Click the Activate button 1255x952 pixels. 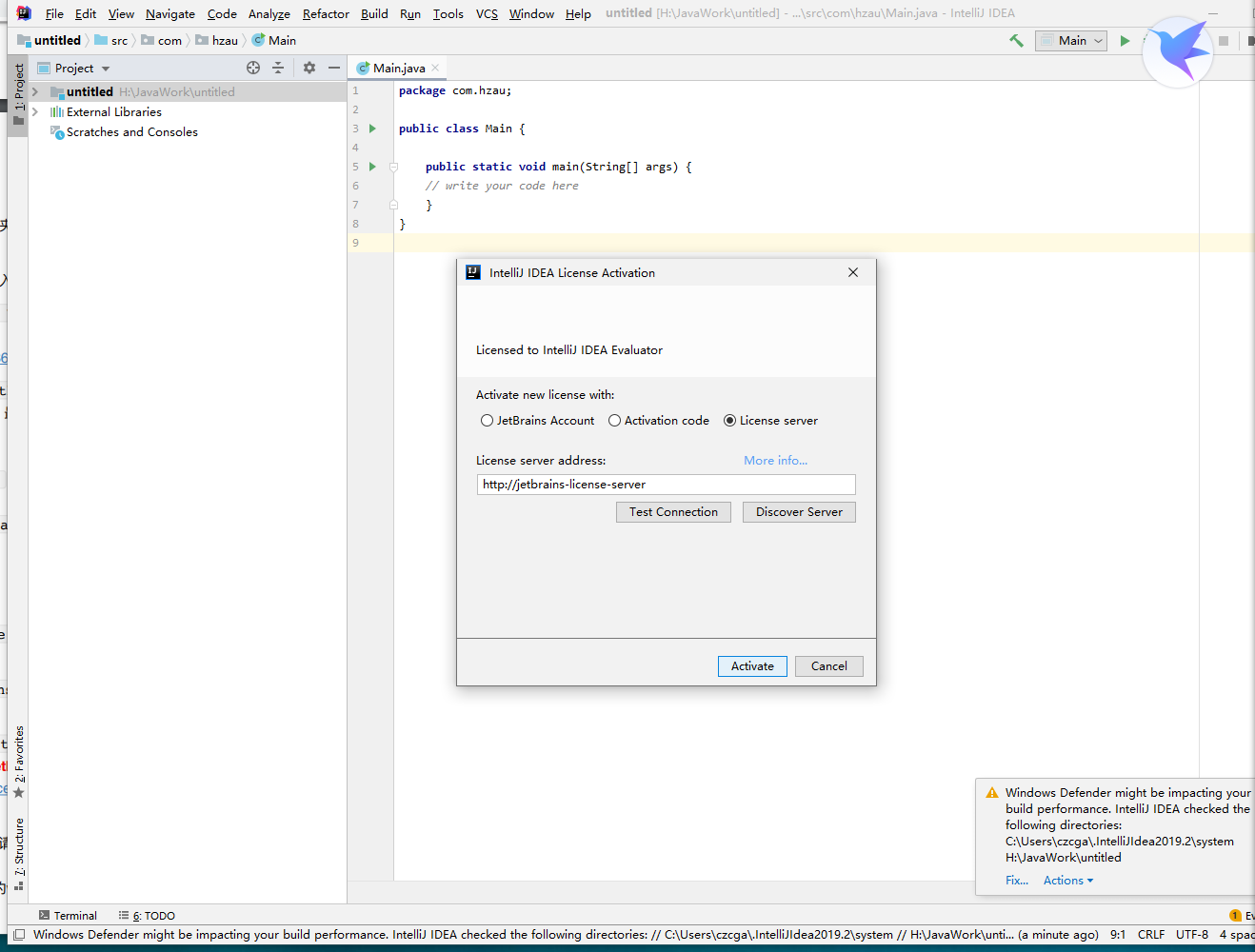(752, 666)
